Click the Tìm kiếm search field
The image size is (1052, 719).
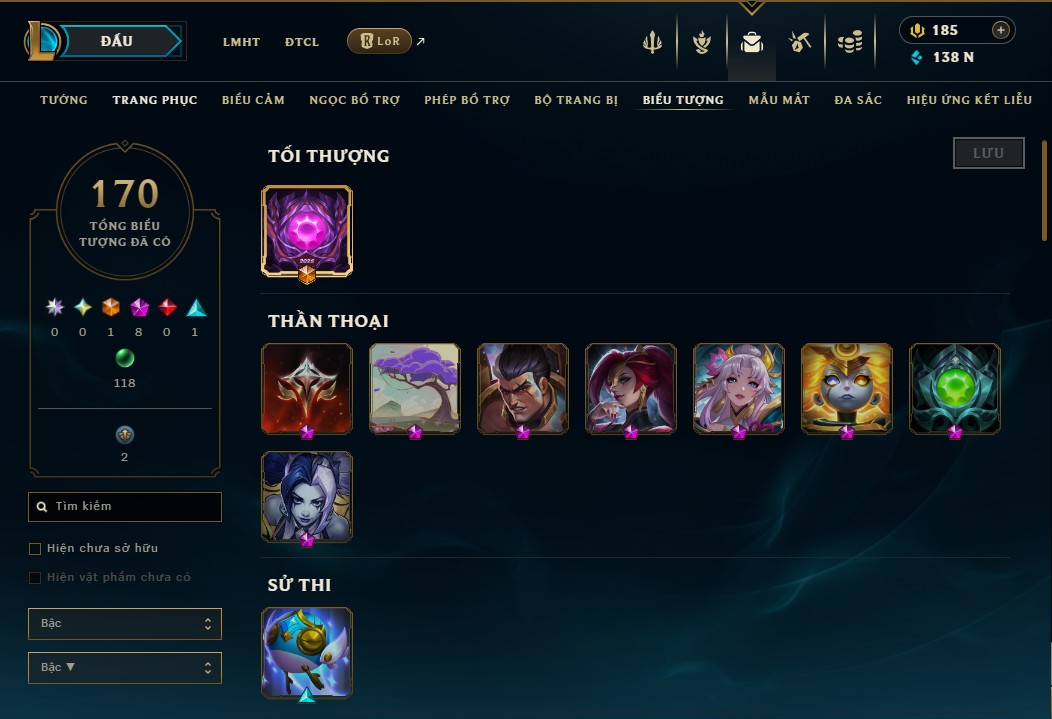tap(125, 506)
